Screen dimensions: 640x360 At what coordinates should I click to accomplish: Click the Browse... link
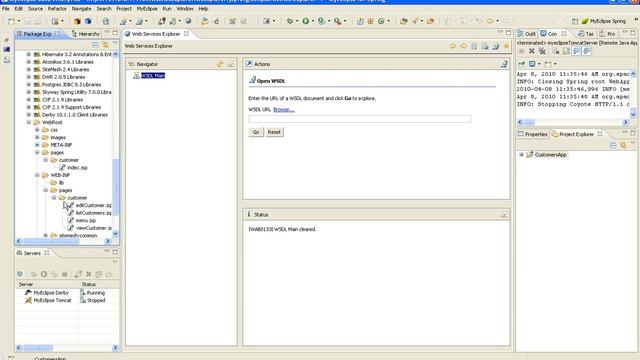[284, 110]
